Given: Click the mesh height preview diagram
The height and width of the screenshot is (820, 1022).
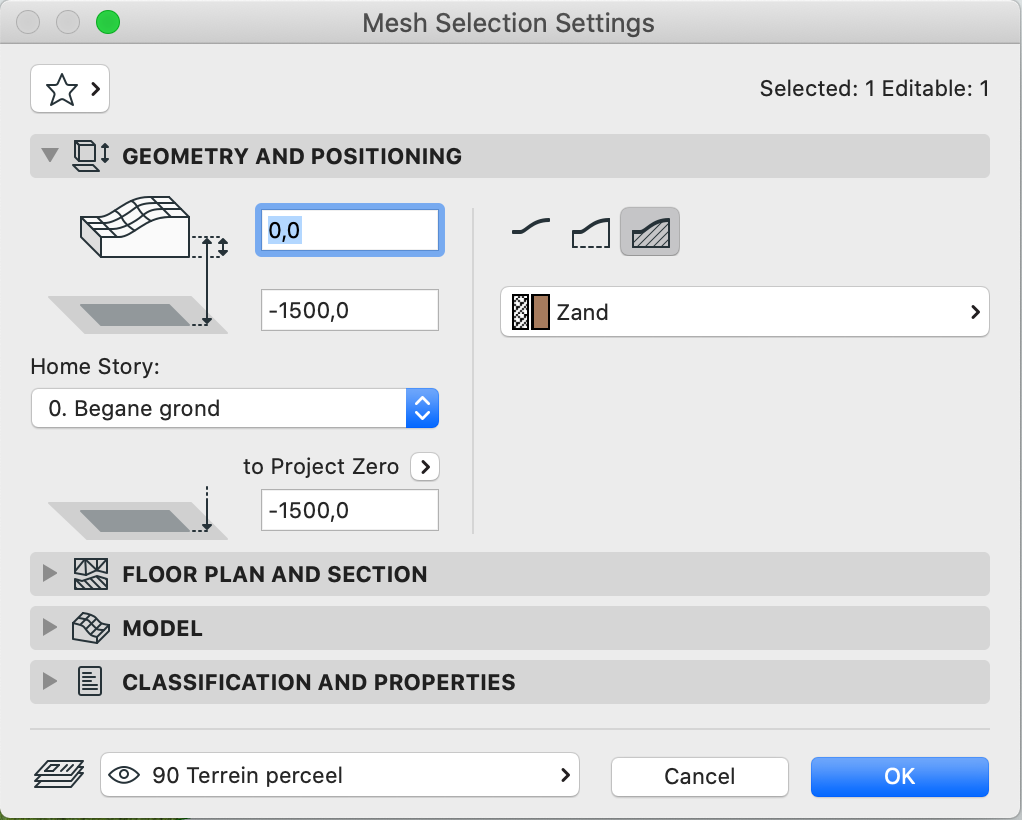Looking at the screenshot, I should (x=138, y=265).
